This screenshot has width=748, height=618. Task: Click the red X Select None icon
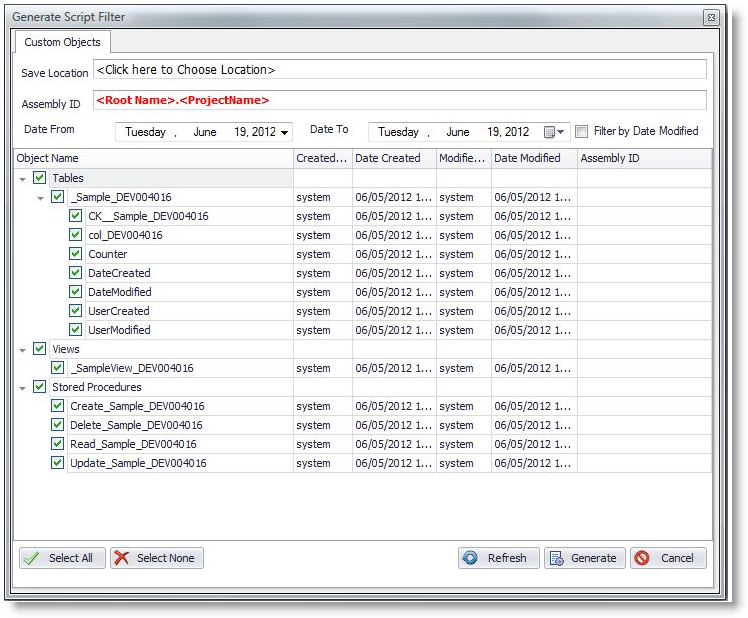tap(122, 558)
